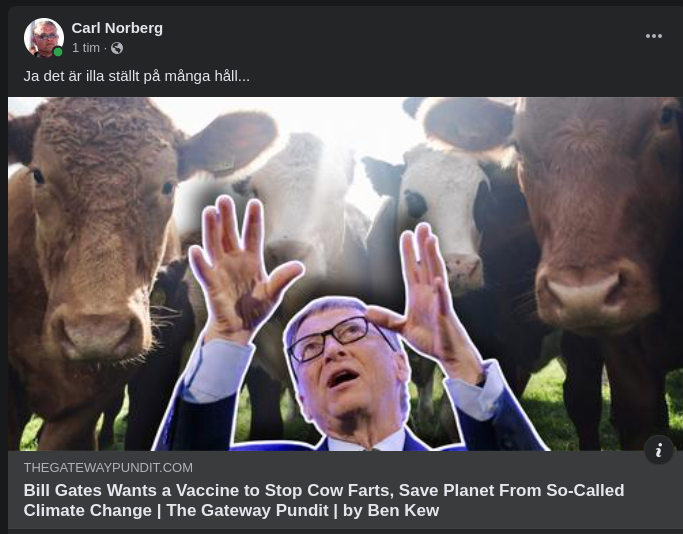Click the brown cow's nose on left
683x534 pixels.
click(x=98, y=332)
